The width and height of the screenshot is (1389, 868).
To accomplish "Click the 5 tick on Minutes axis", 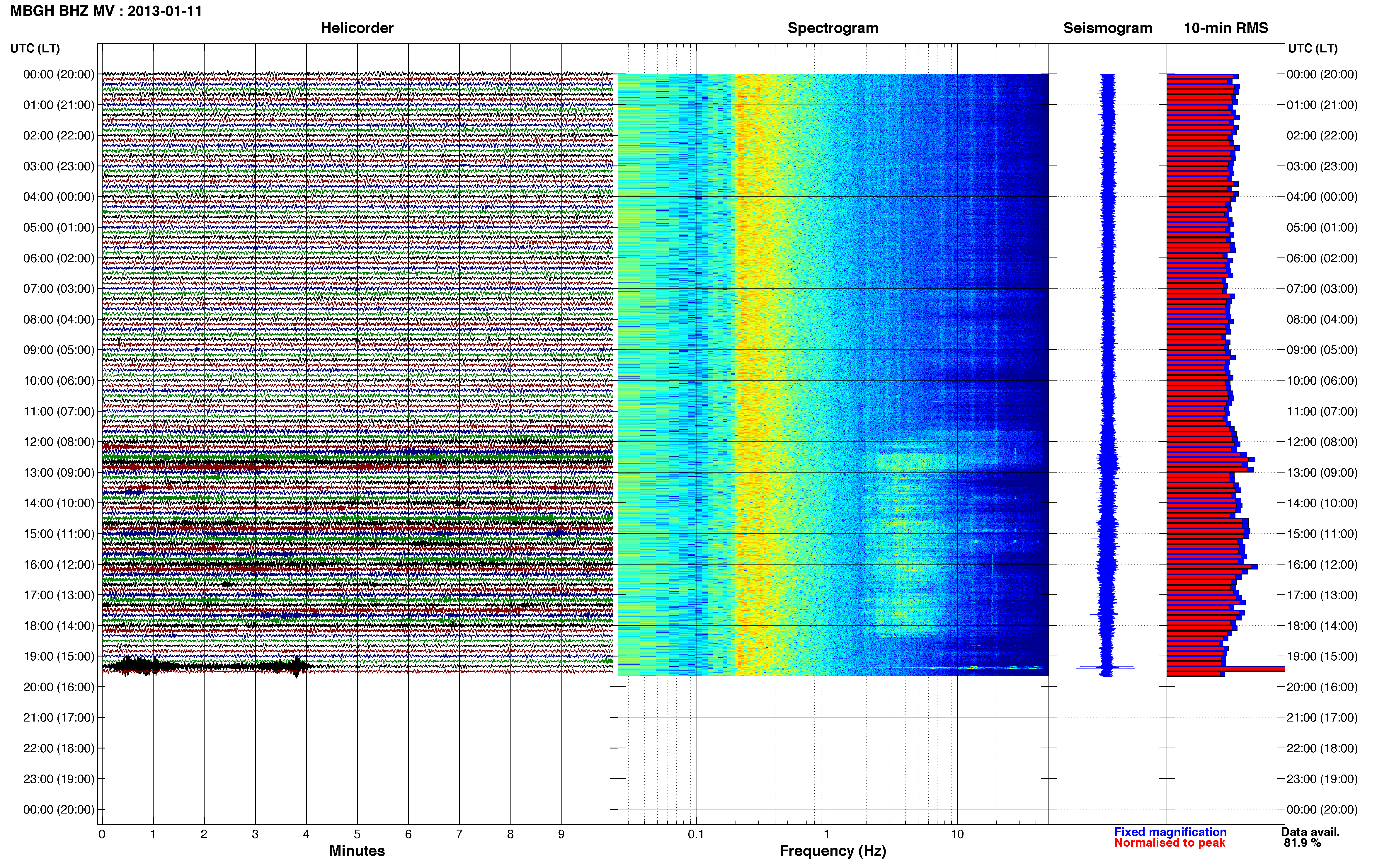I will click(357, 834).
